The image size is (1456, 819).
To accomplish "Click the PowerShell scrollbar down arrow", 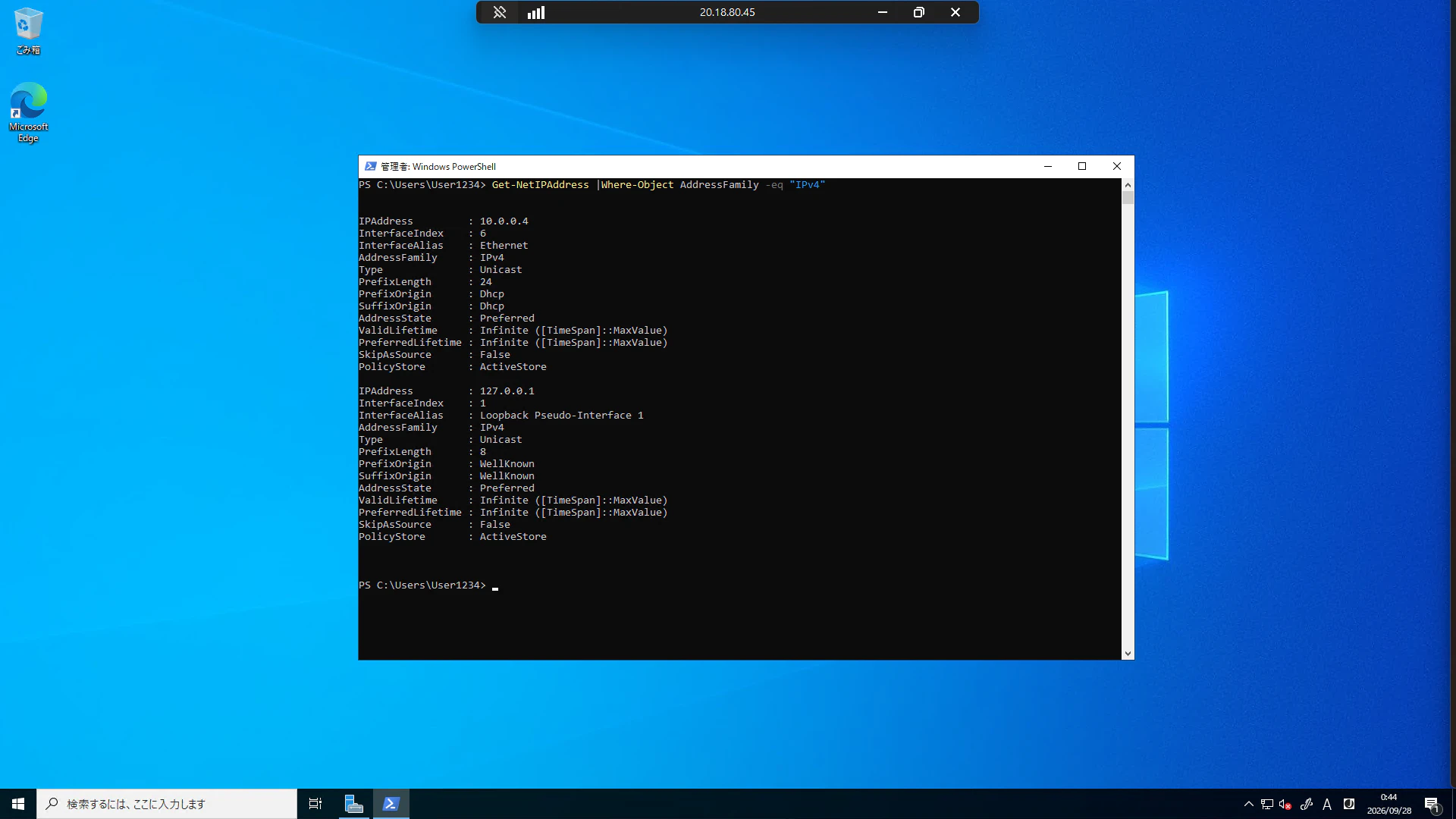I will [1128, 654].
